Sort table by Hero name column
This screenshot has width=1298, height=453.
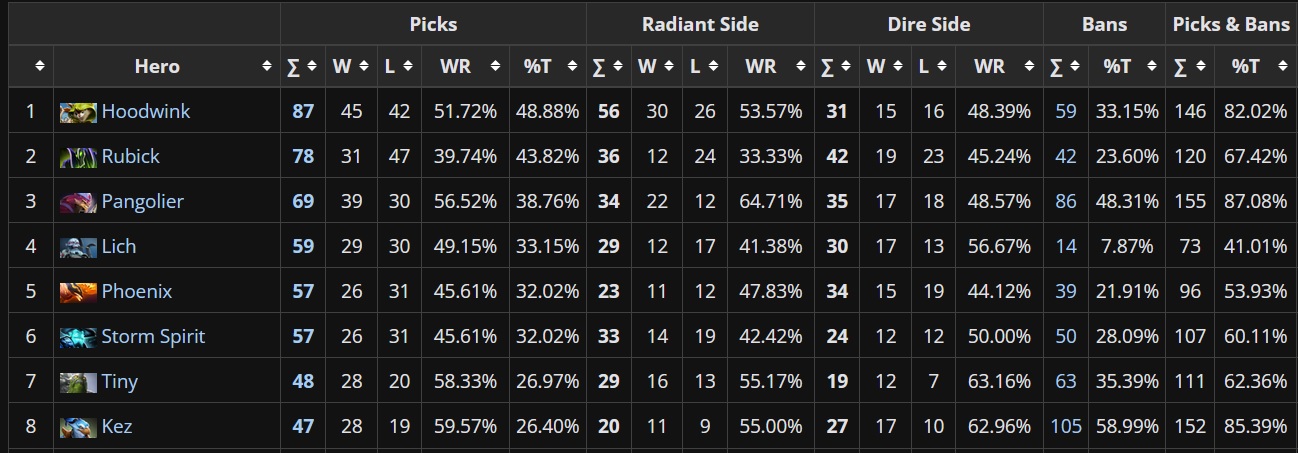[167, 66]
